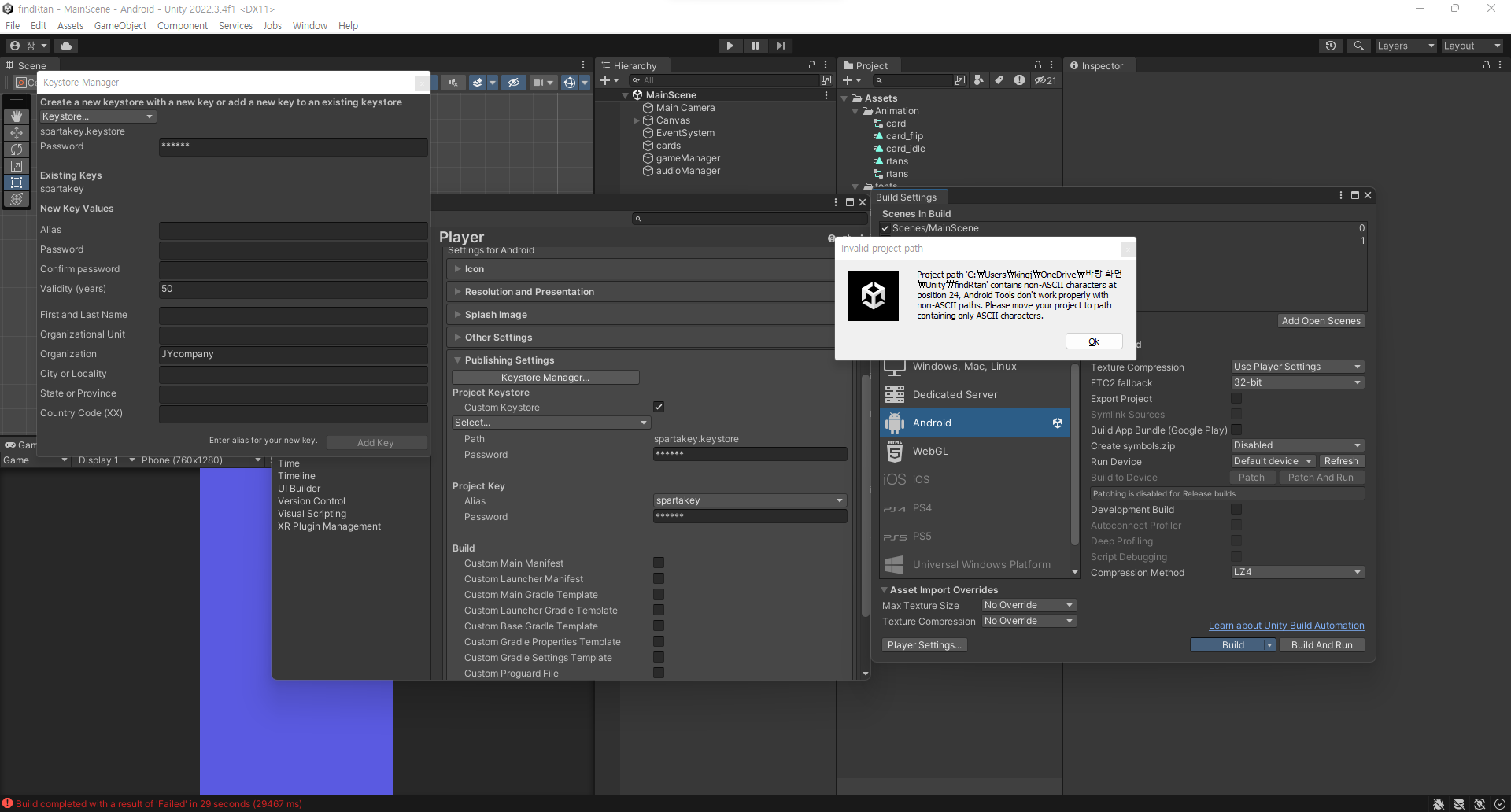This screenshot has width=1511, height=812.
Task: Click the Project log entries exclamation icon
Action: pos(1019,80)
